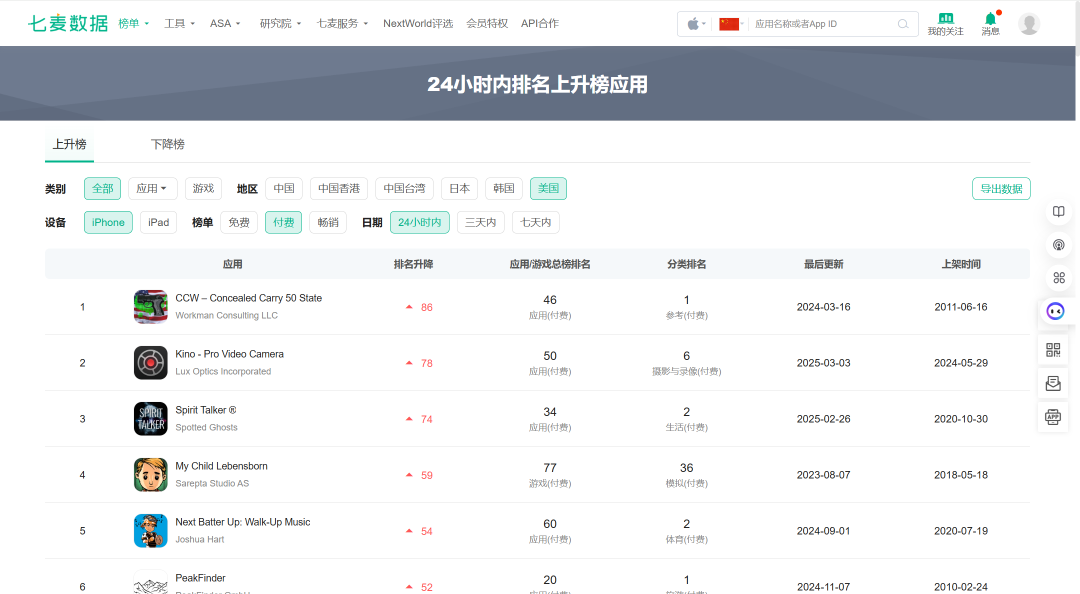Open Spirit Talker ® app link
Viewport: 1080px width, 594px height.
(206, 409)
